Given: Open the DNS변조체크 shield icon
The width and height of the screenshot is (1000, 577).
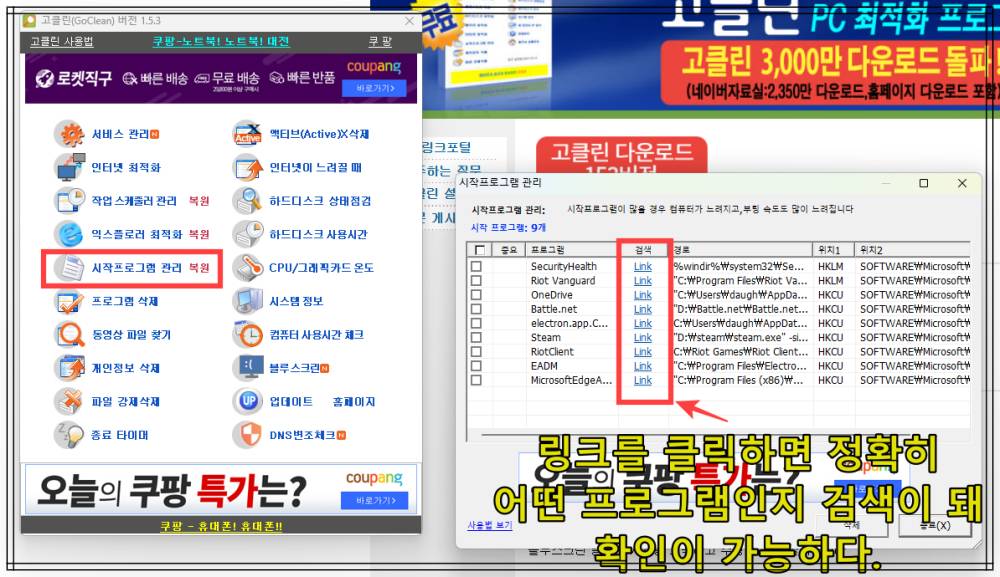Looking at the screenshot, I should click(248, 435).
